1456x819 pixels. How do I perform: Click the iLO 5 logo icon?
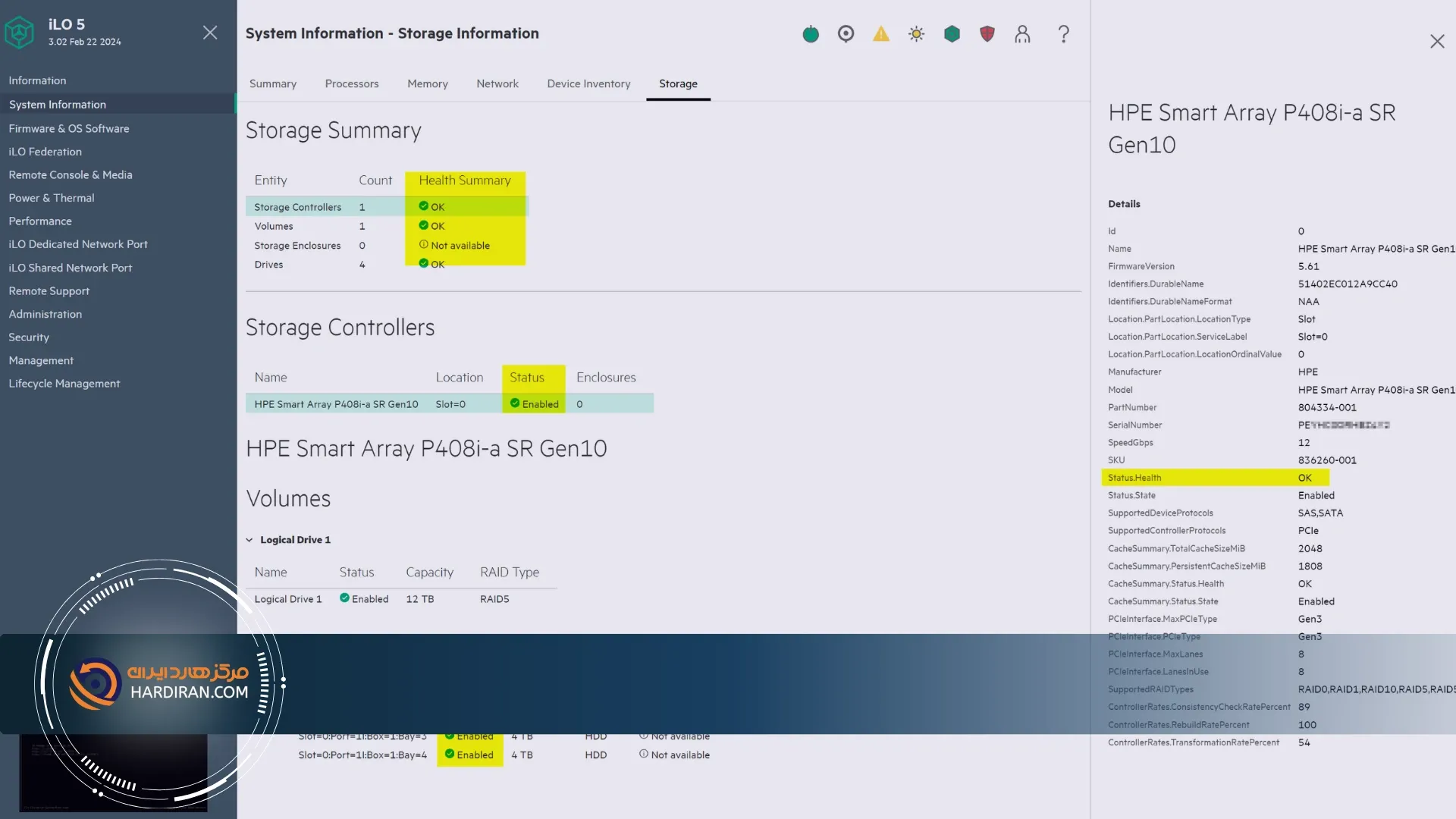coord(20,33)
